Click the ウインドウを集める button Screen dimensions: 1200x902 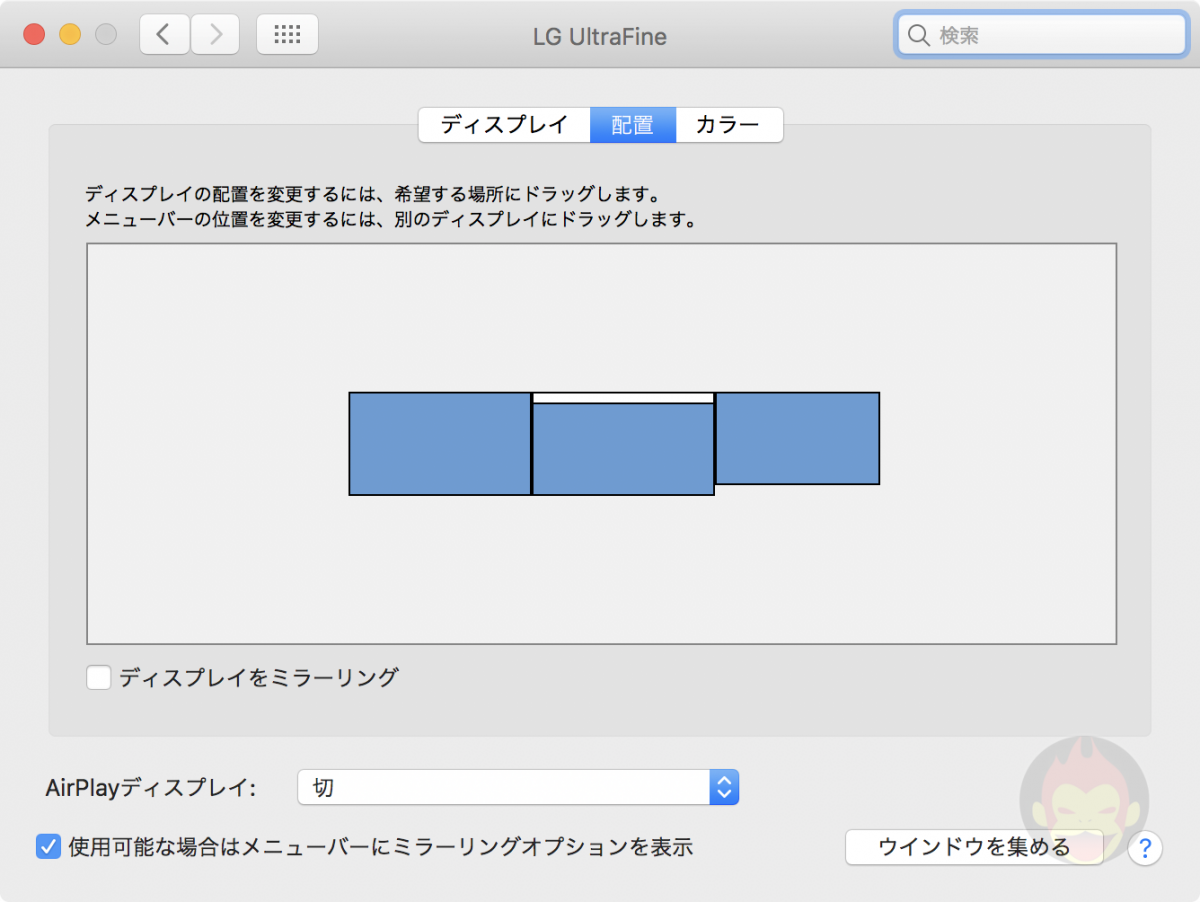pyautogui.click(x=974, y=848)
